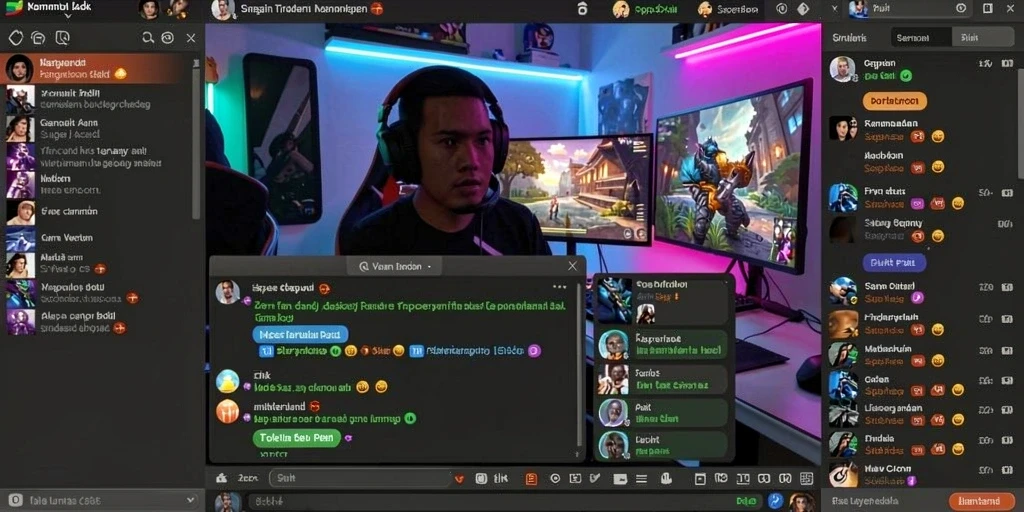Click the orange pill button under first viewer

[x=895, y=101]
